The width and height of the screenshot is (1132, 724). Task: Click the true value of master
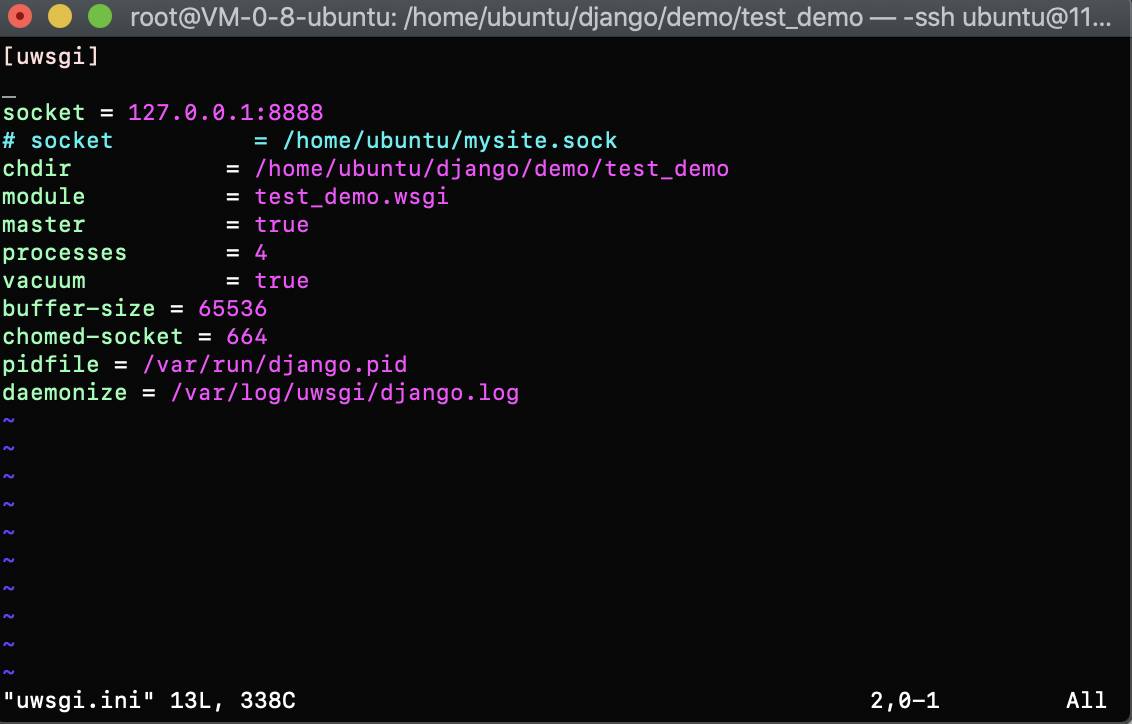coord(282,224)
